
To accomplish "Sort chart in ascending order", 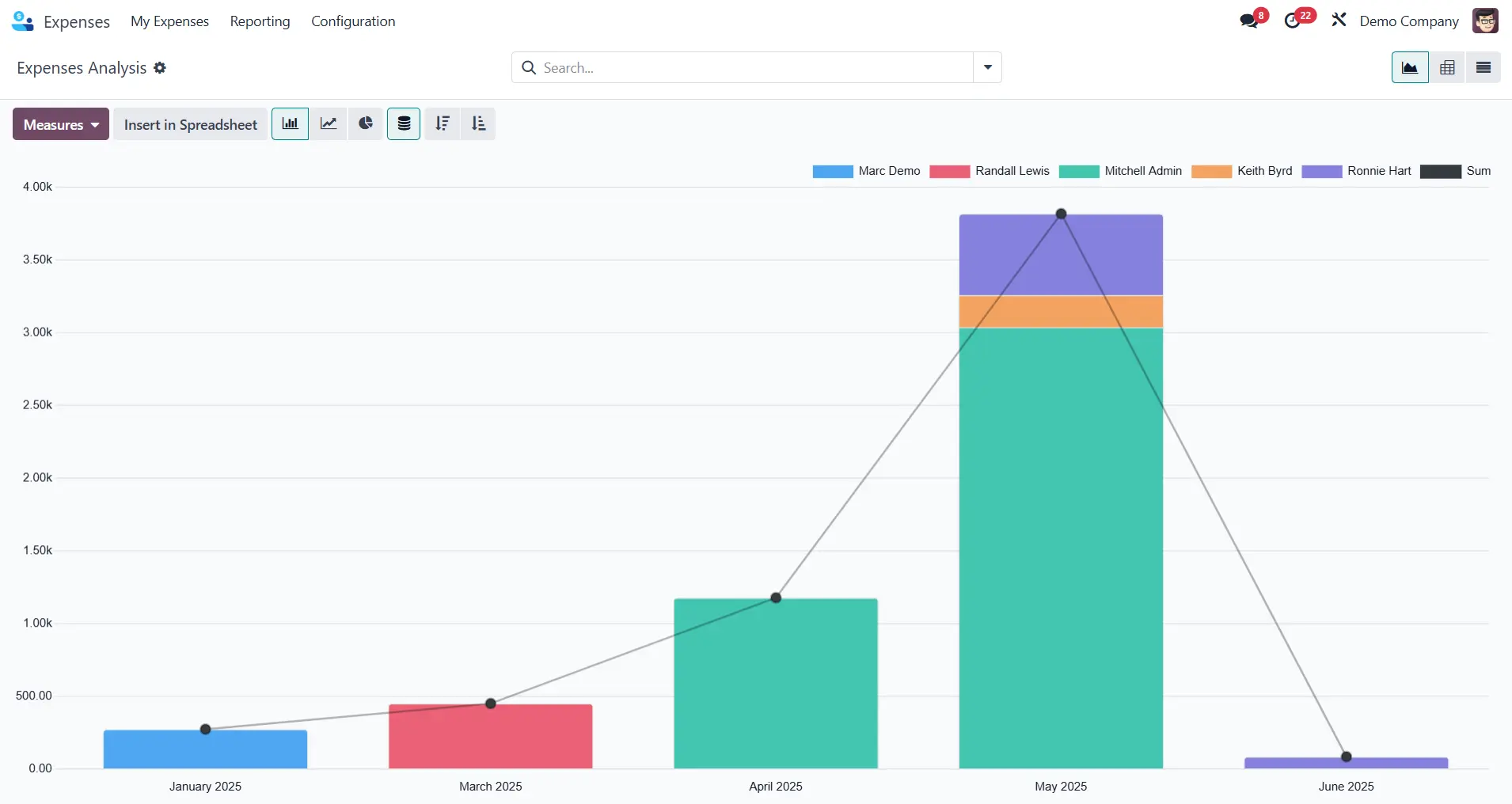I will click(478, 124).
